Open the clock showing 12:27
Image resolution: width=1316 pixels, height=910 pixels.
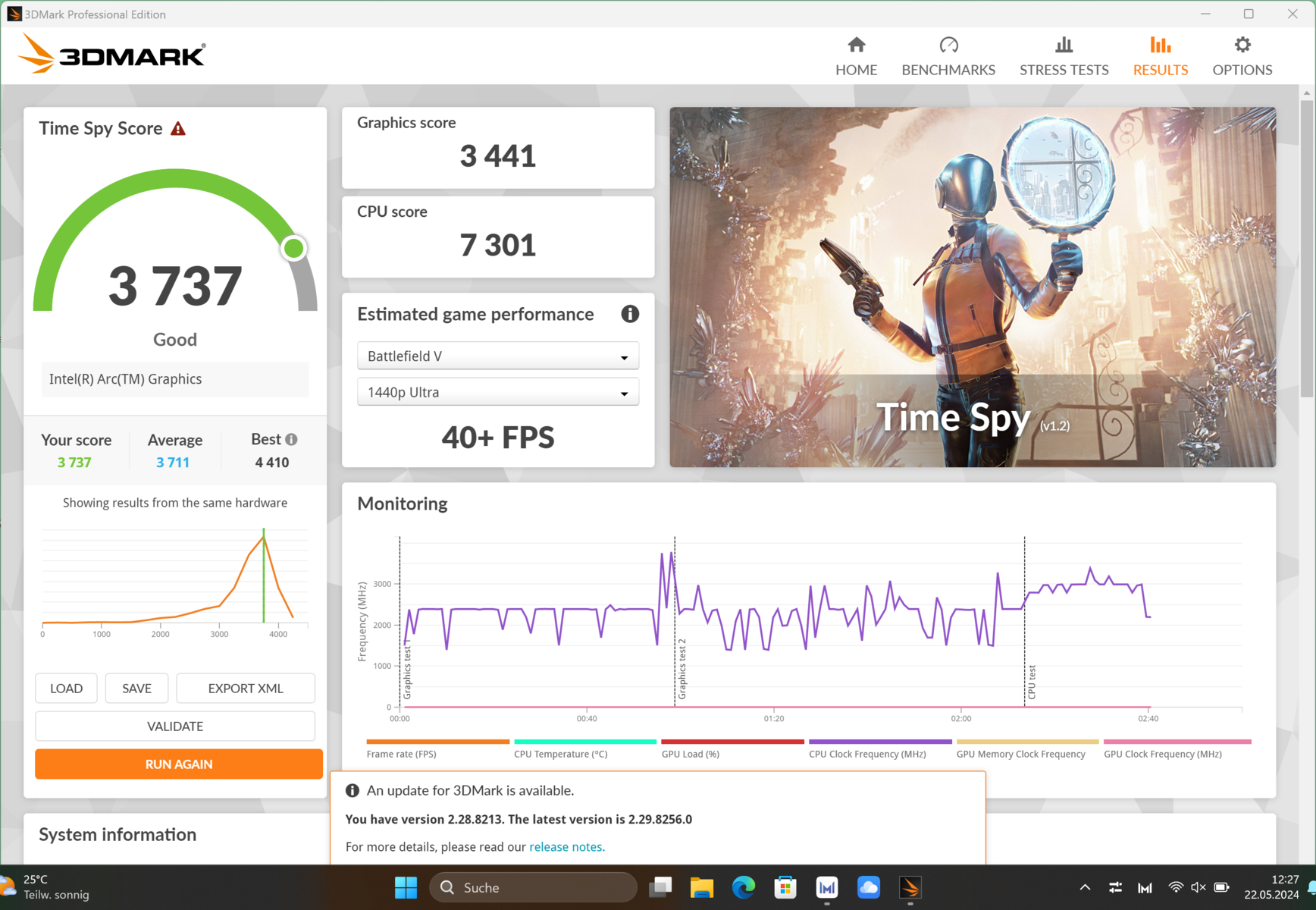click(x=1271, y=887)
